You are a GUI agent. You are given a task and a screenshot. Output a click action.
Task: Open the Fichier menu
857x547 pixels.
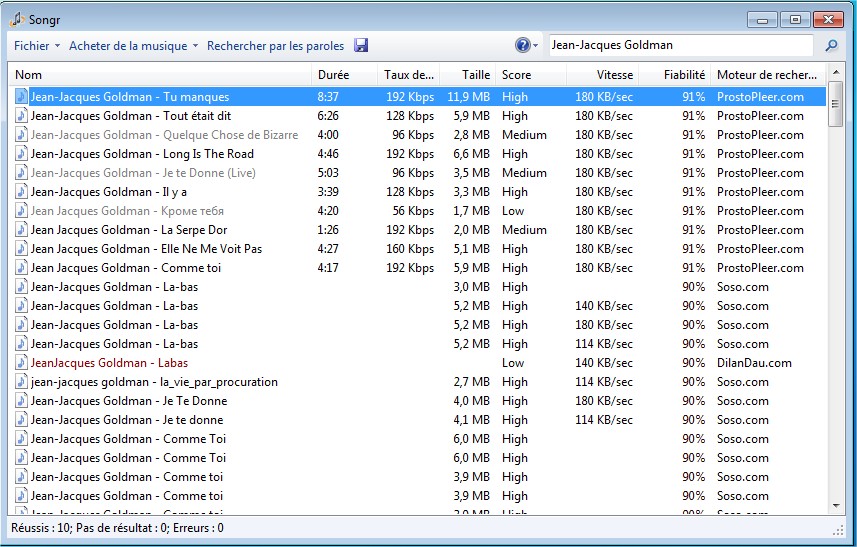[x=37, y=46]
